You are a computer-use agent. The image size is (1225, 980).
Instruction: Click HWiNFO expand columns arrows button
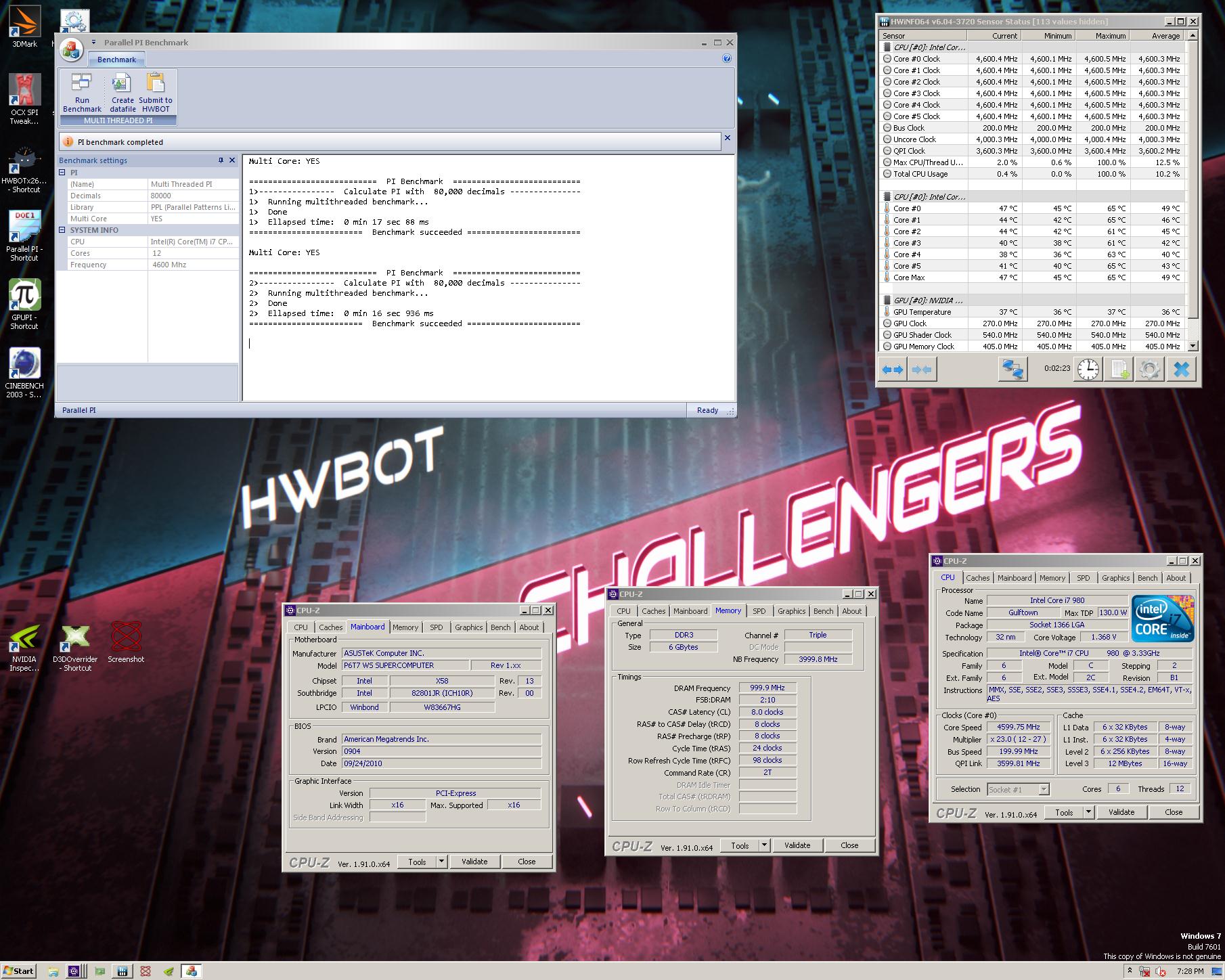click(x=892, y=370)
